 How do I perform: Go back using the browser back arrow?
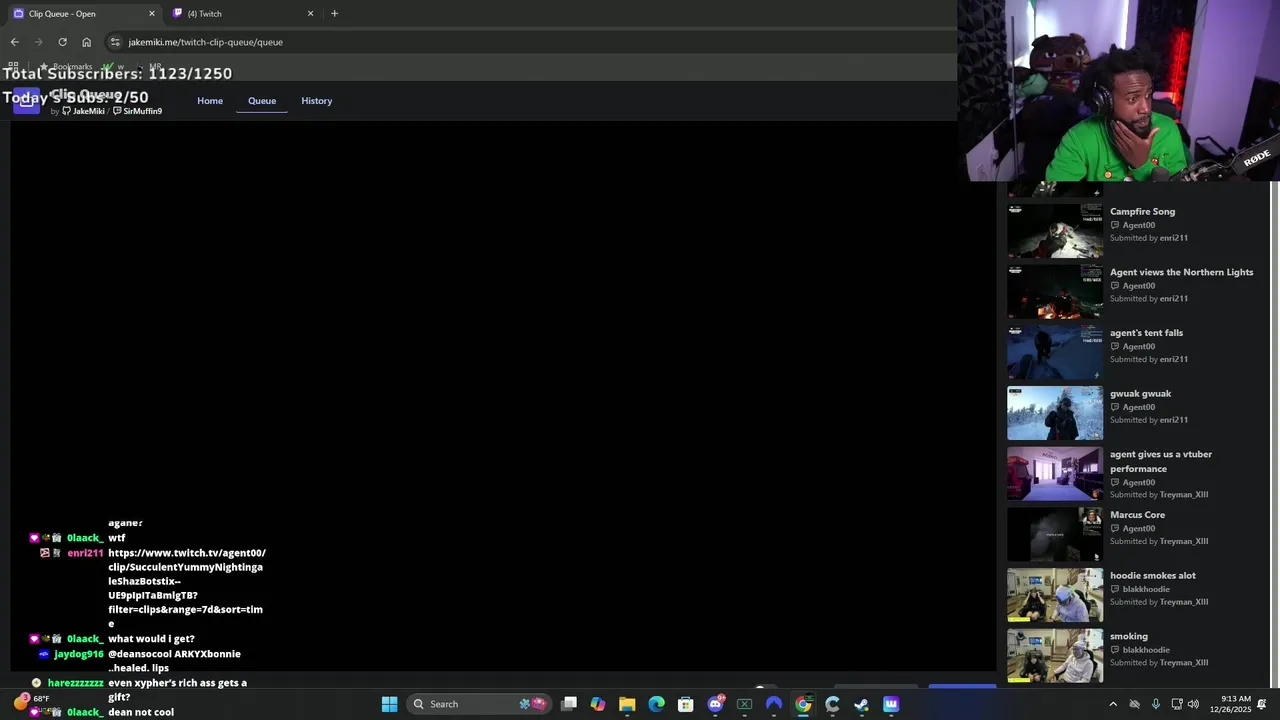[x=14, y=42]
